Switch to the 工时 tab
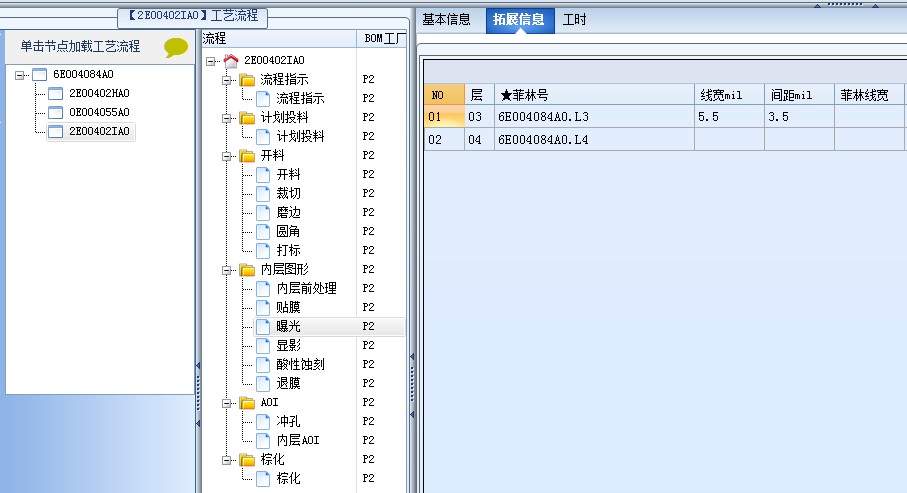This screenshot has height=493, width=907. point(574,20)
